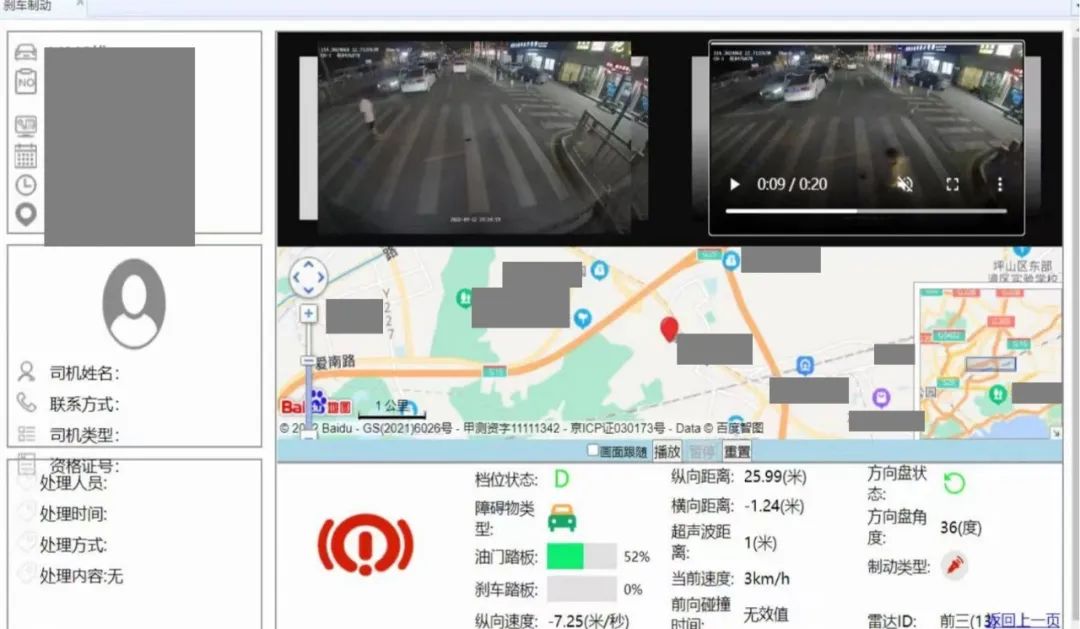
Task: Click the clock time icon
Action: click(x=26, y=185)
